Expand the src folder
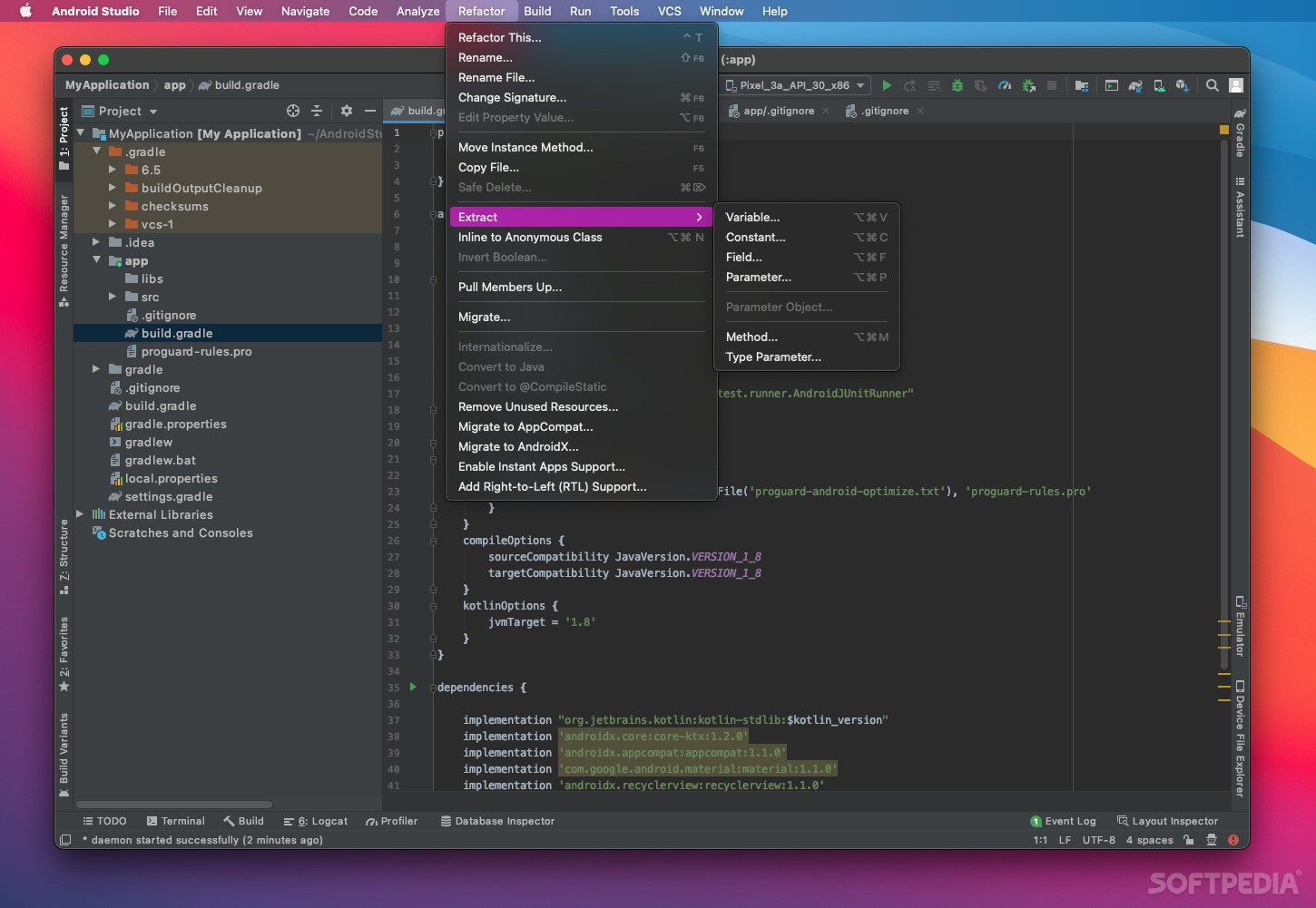 (113, 297)
